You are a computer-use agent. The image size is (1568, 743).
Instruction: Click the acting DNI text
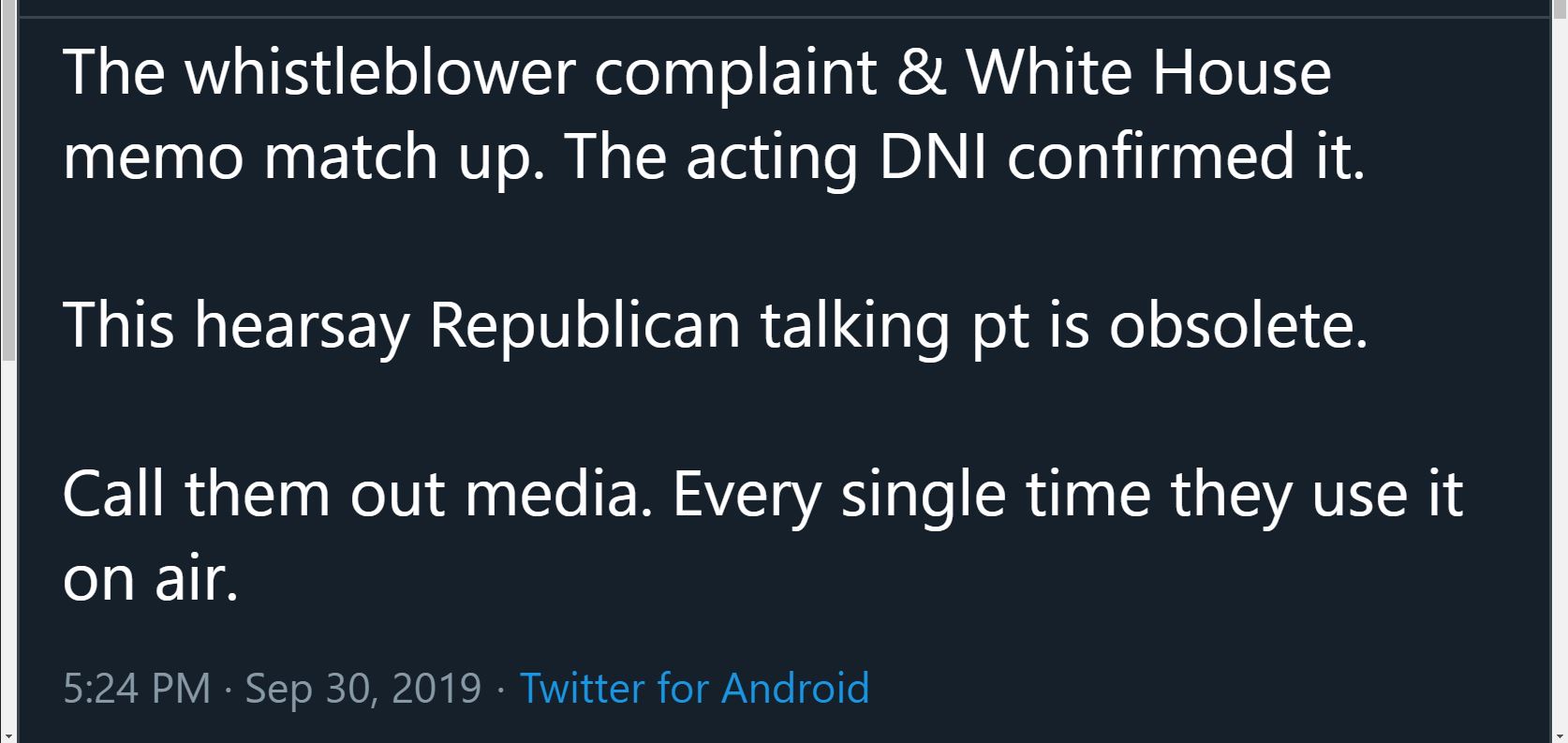tap(837, 156)
